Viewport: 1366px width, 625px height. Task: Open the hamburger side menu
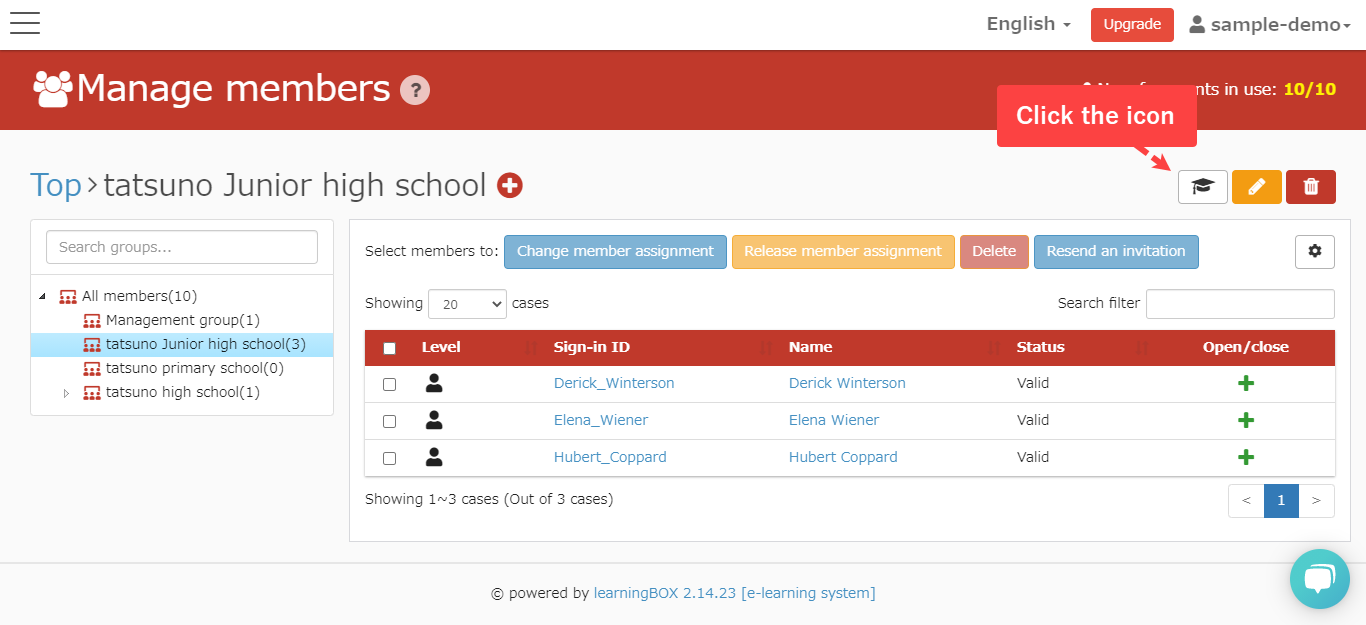(25, 24)
